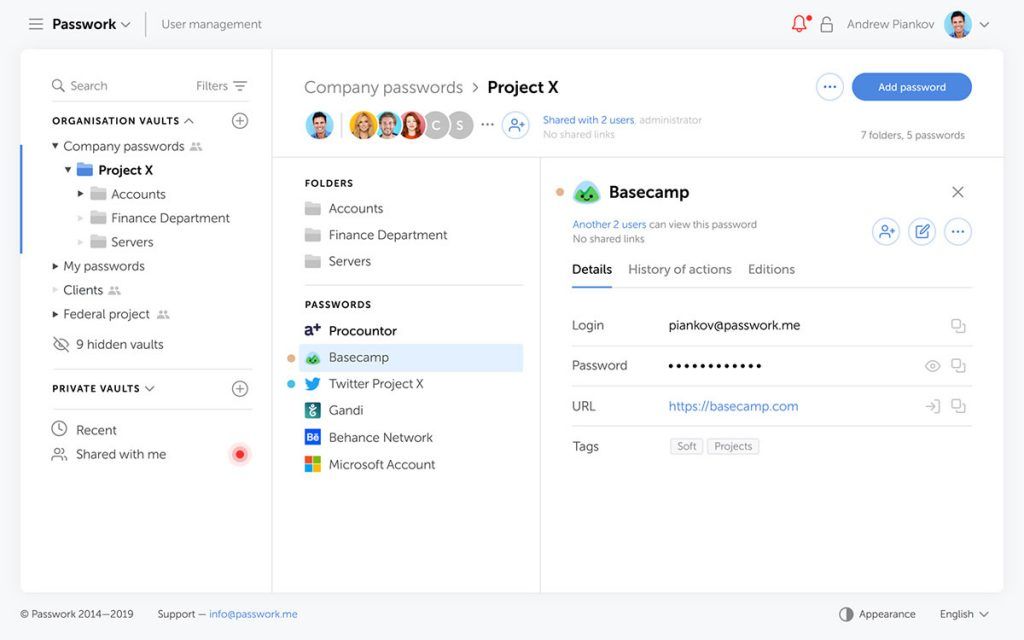Expand the Federal project vault
The image size is (1024, 640).
click(x=56, y=314)
